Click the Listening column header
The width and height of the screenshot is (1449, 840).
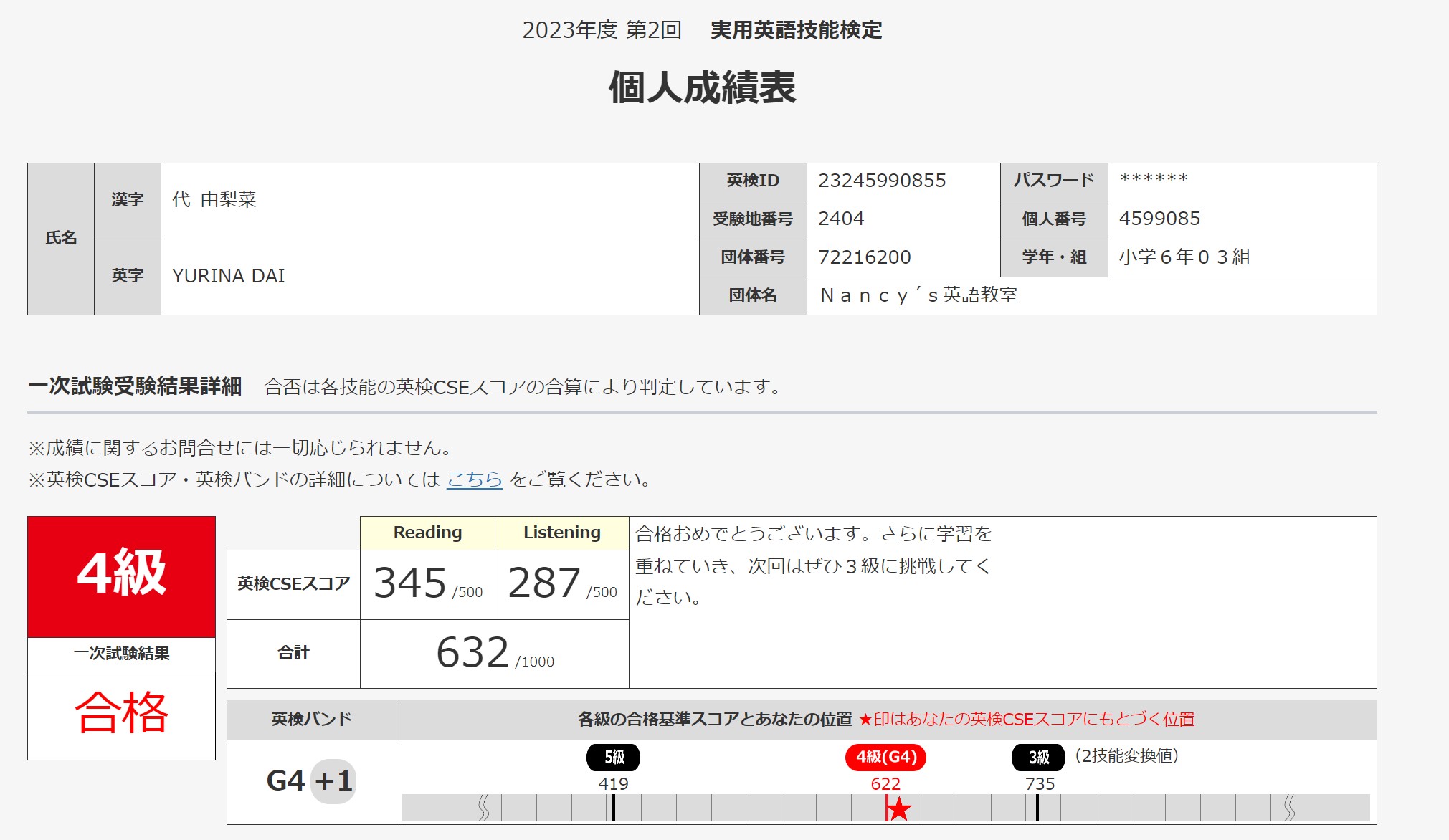pyautogui.click(x=562, y=533)
